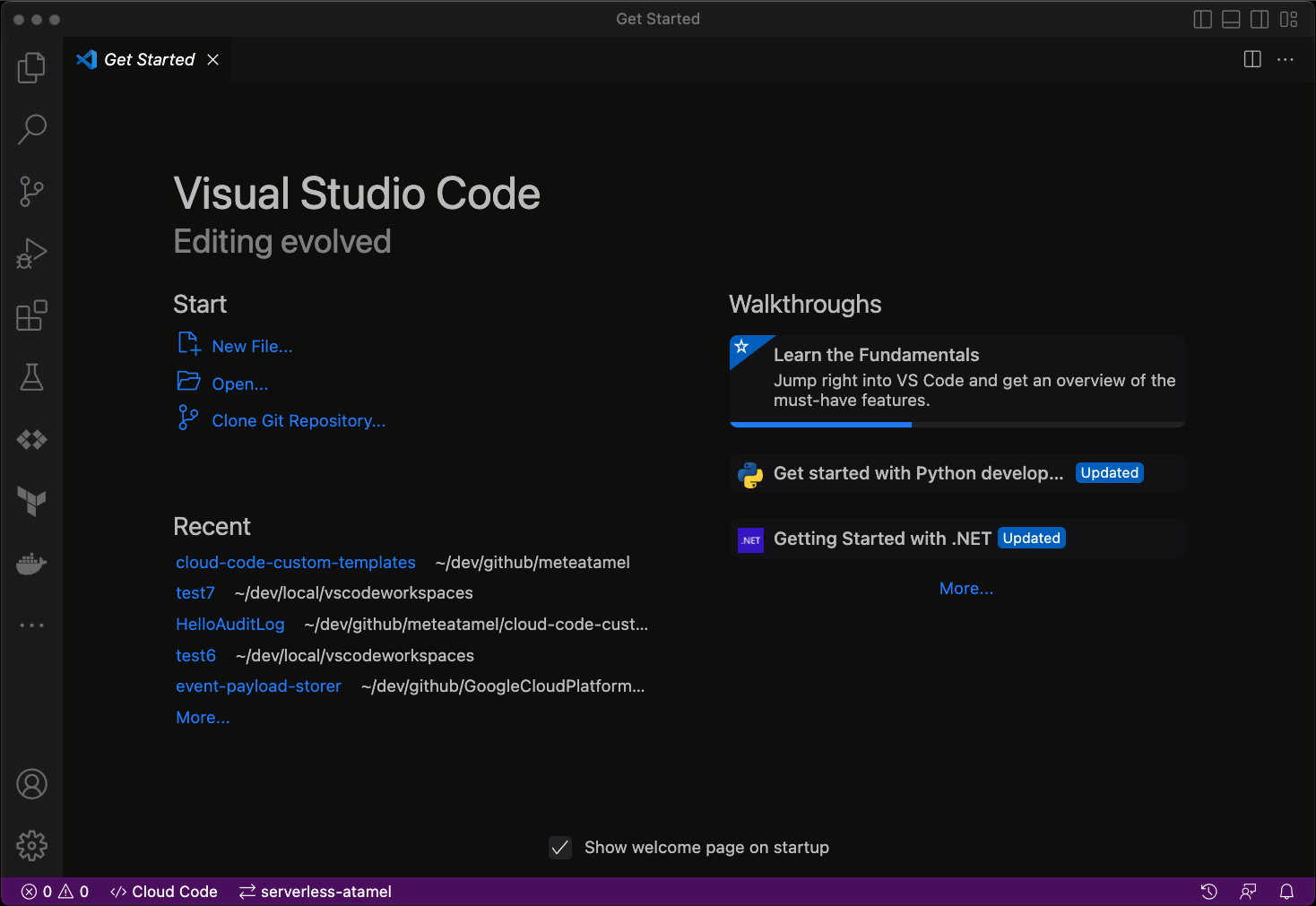This screenshot has height=906, width=1316.
Task: Open the Docker whale view
Action: (x=31, y=564)
